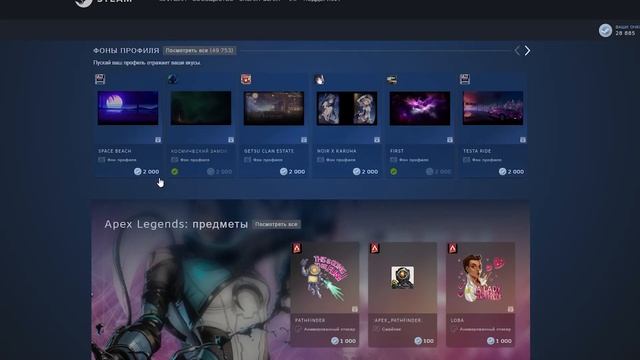Click Apex logo on Apex_Pathfinder emoticon card
The height and width of the screenshot is (360, 640).
click(x=375, y=248)
